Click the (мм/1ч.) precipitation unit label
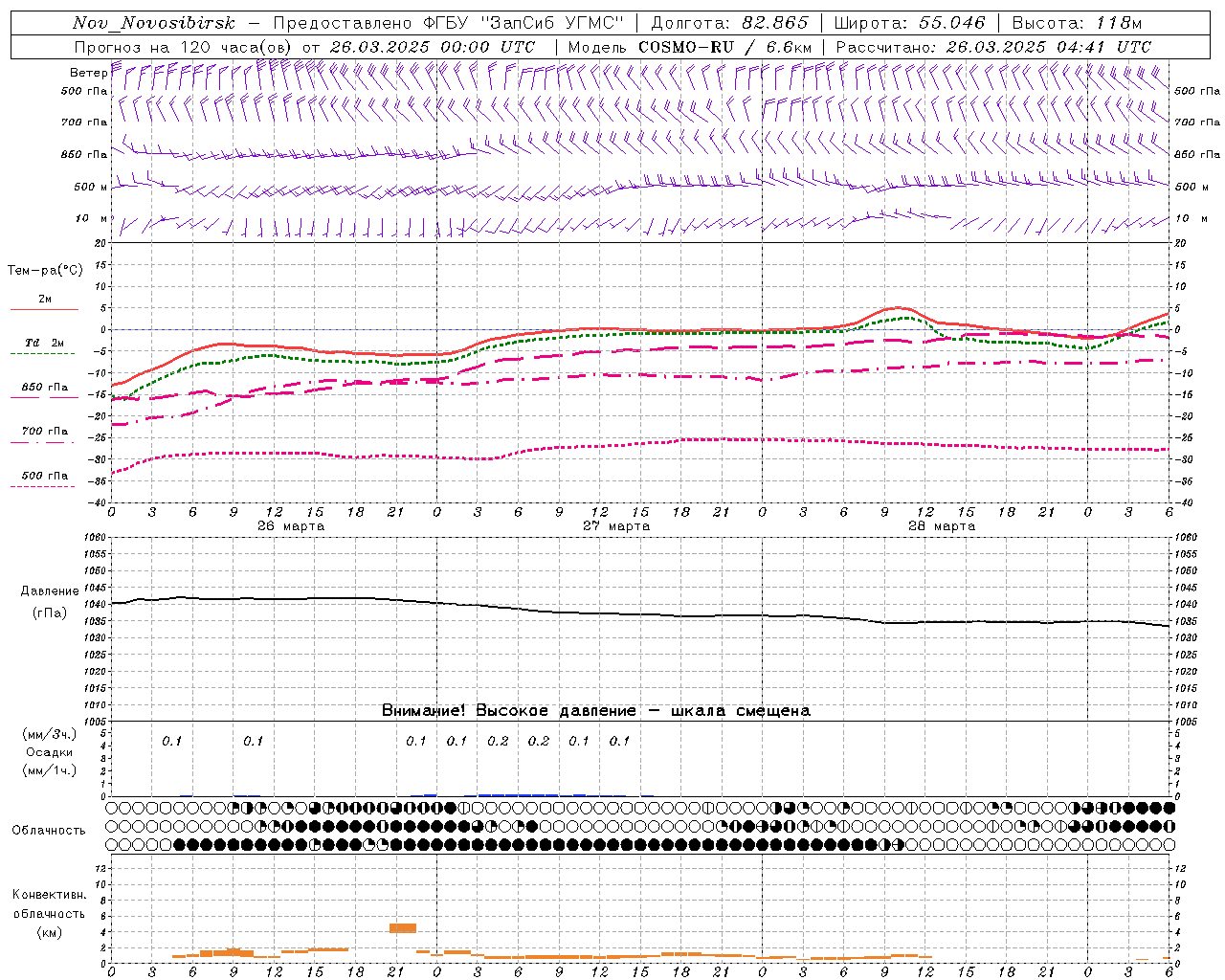 point(50,770)
